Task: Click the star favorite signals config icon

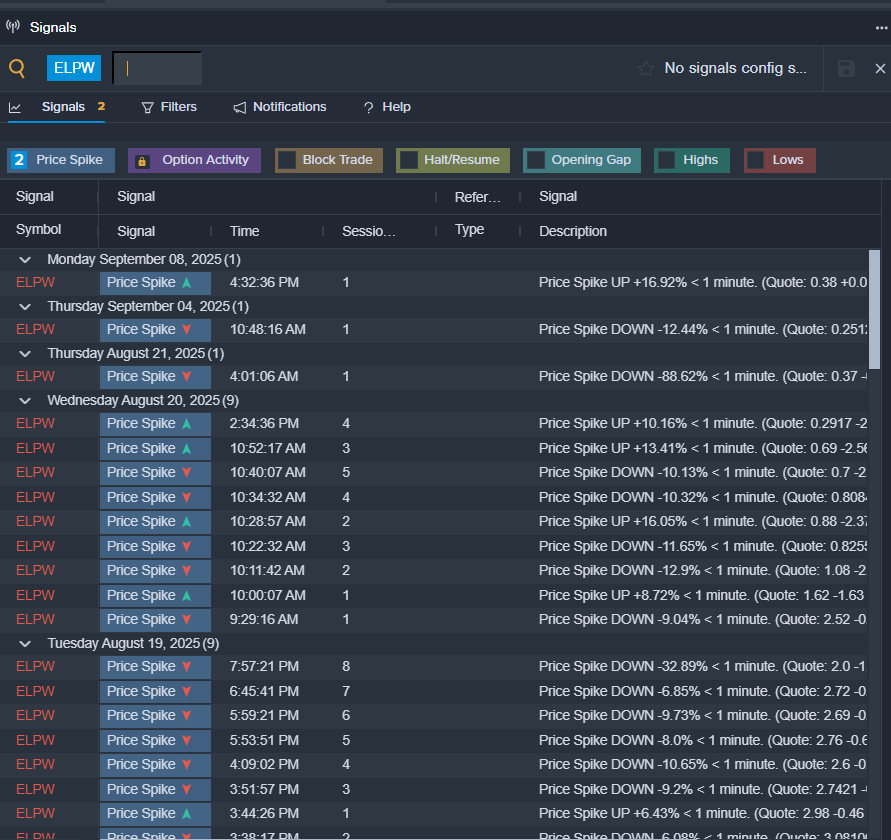Action: coord(646,68)
